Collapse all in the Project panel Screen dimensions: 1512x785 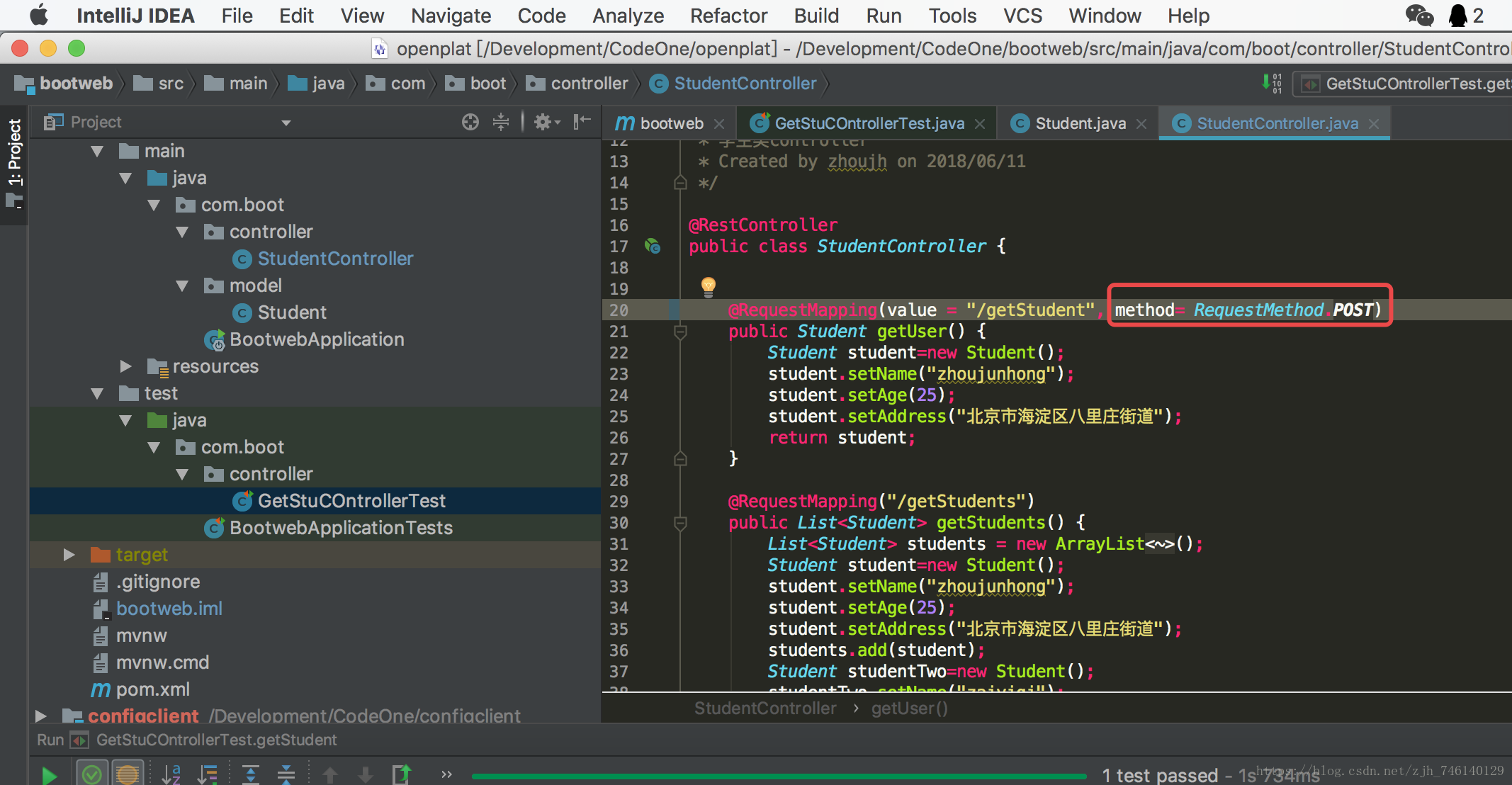click(501, 122)
